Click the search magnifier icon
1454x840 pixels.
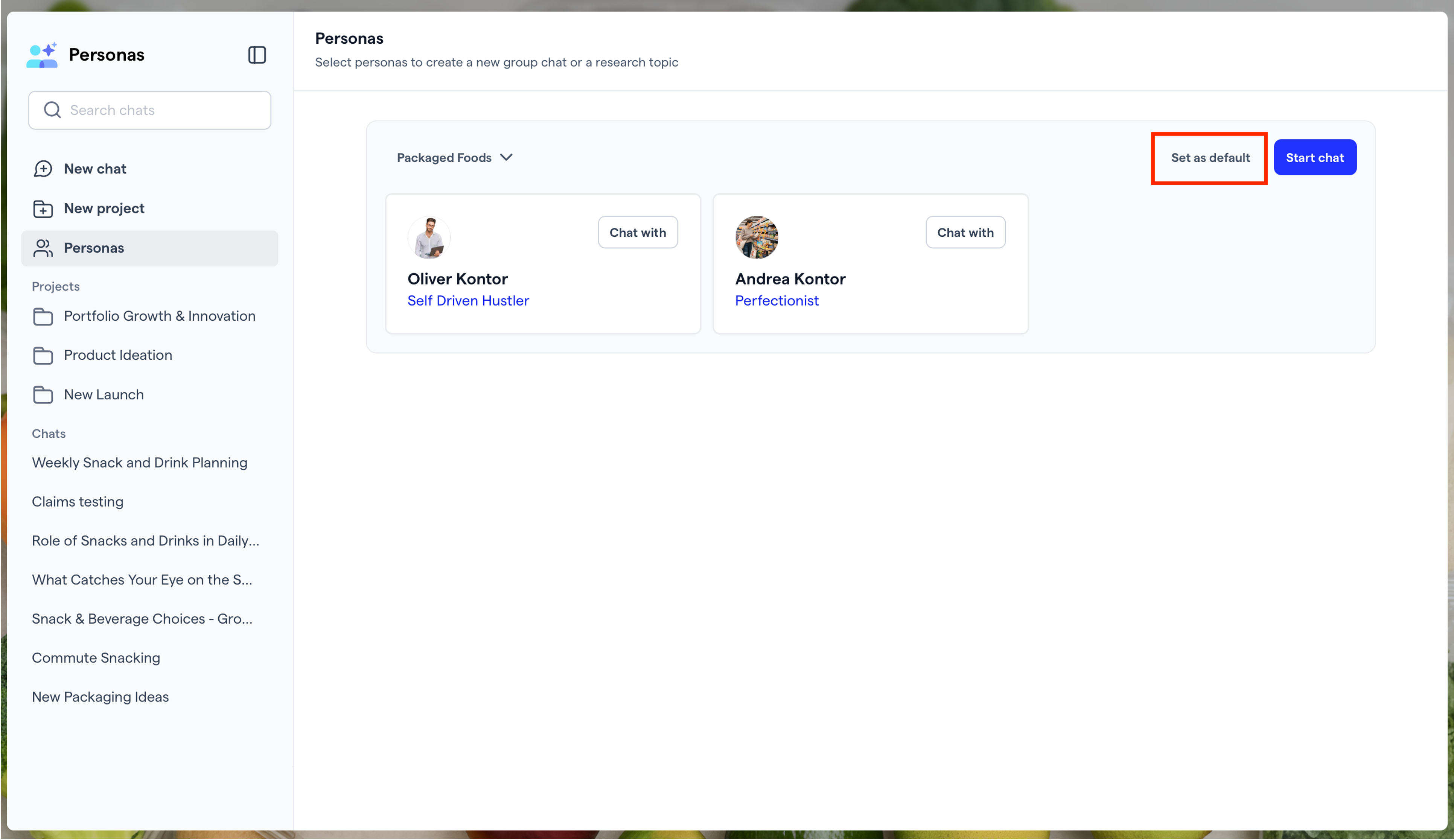point(52,110)
